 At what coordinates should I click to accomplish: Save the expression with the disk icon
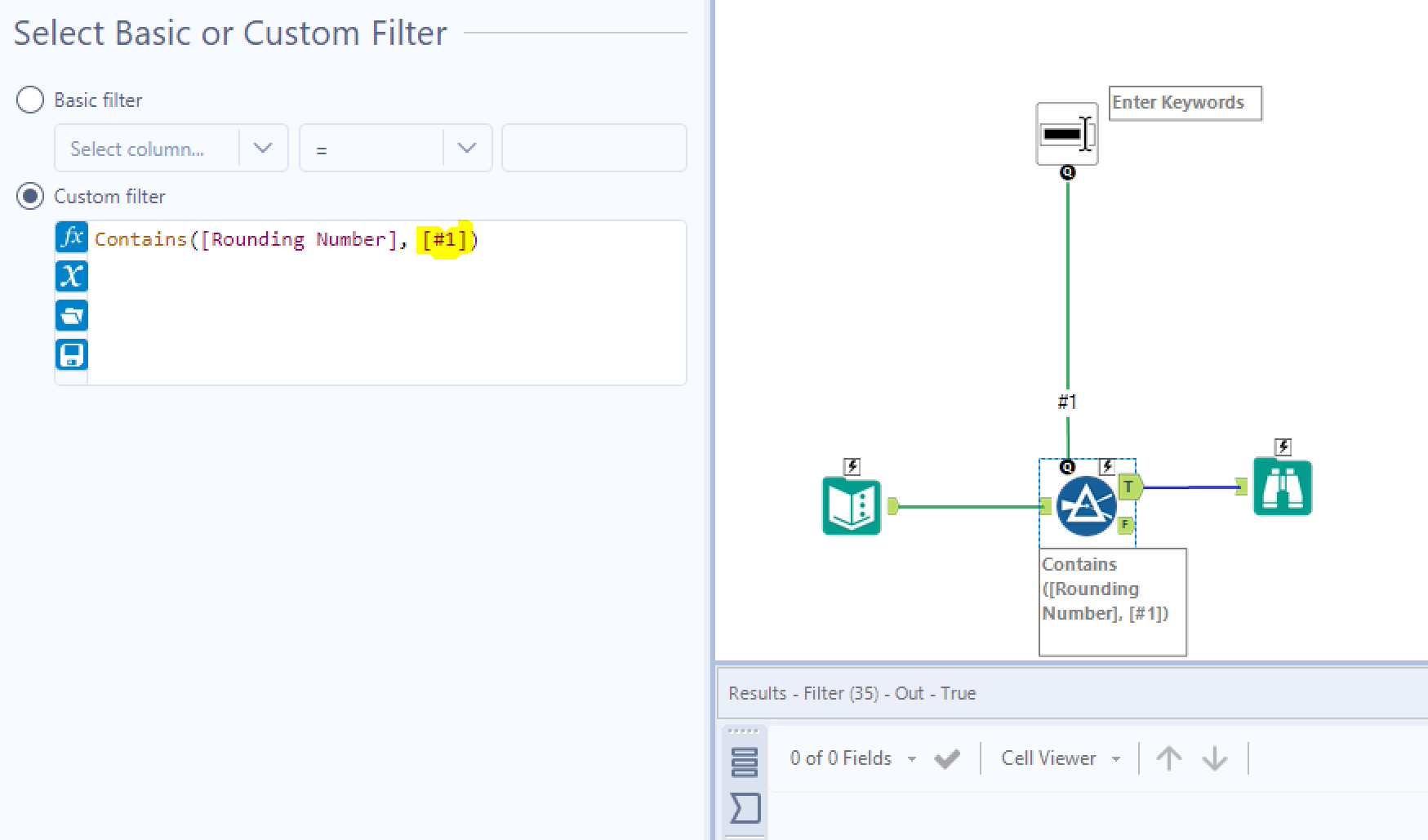point(71,354)
